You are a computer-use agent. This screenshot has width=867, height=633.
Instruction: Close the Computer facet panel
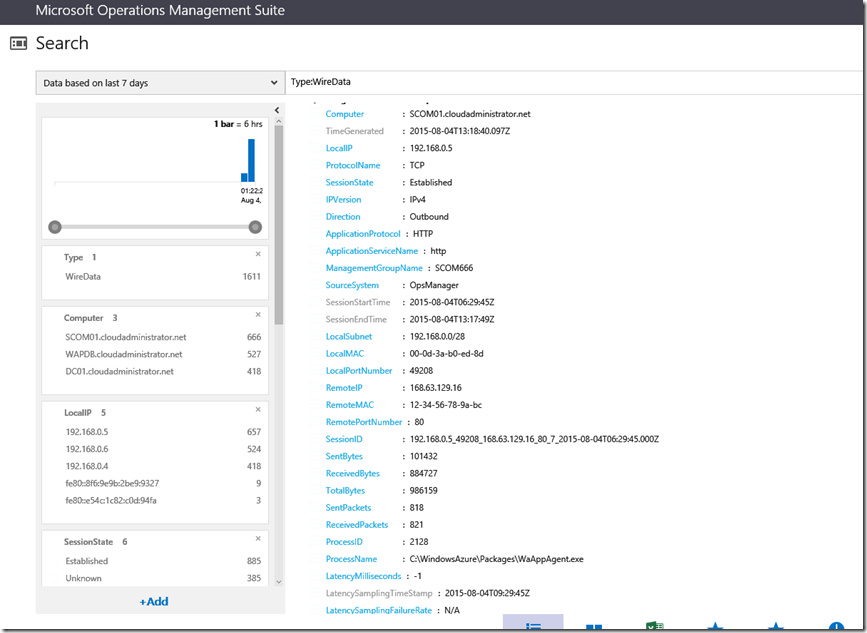coord(258,316)
